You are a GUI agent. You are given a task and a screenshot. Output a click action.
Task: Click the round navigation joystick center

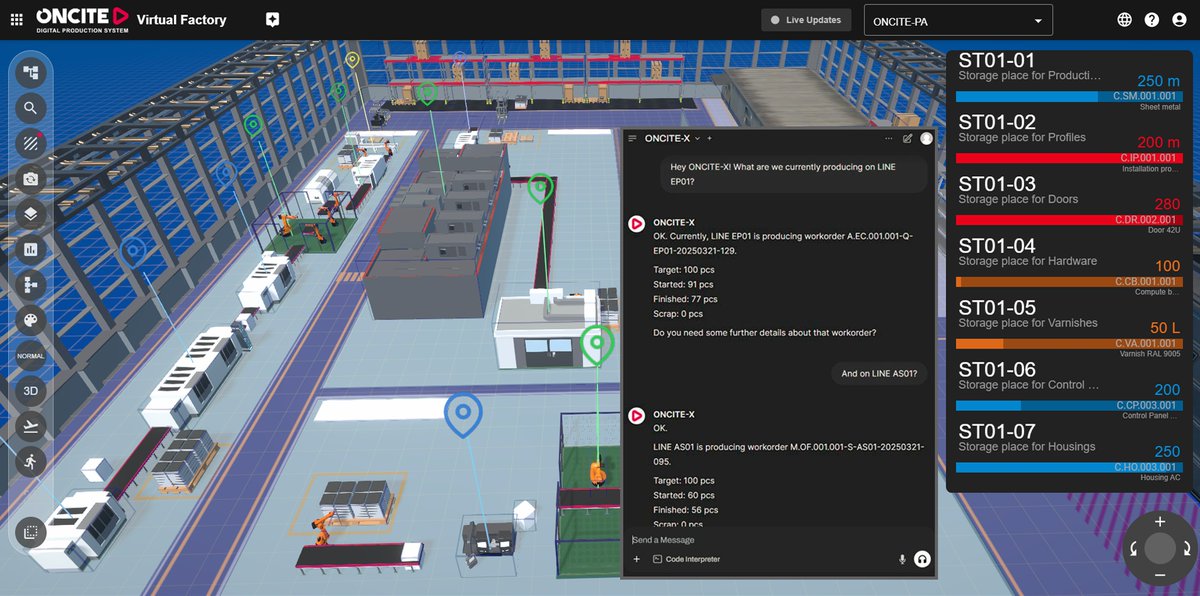tap(1159, 548)
